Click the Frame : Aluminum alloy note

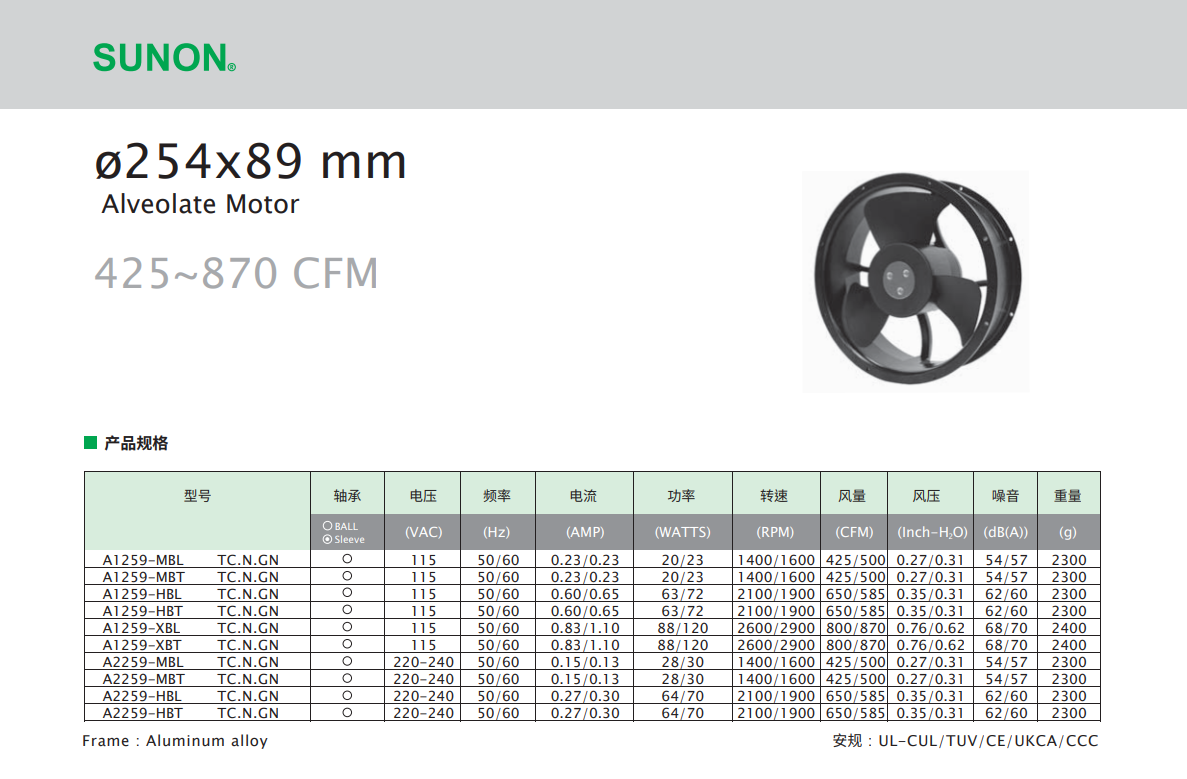tap(175, 741)
